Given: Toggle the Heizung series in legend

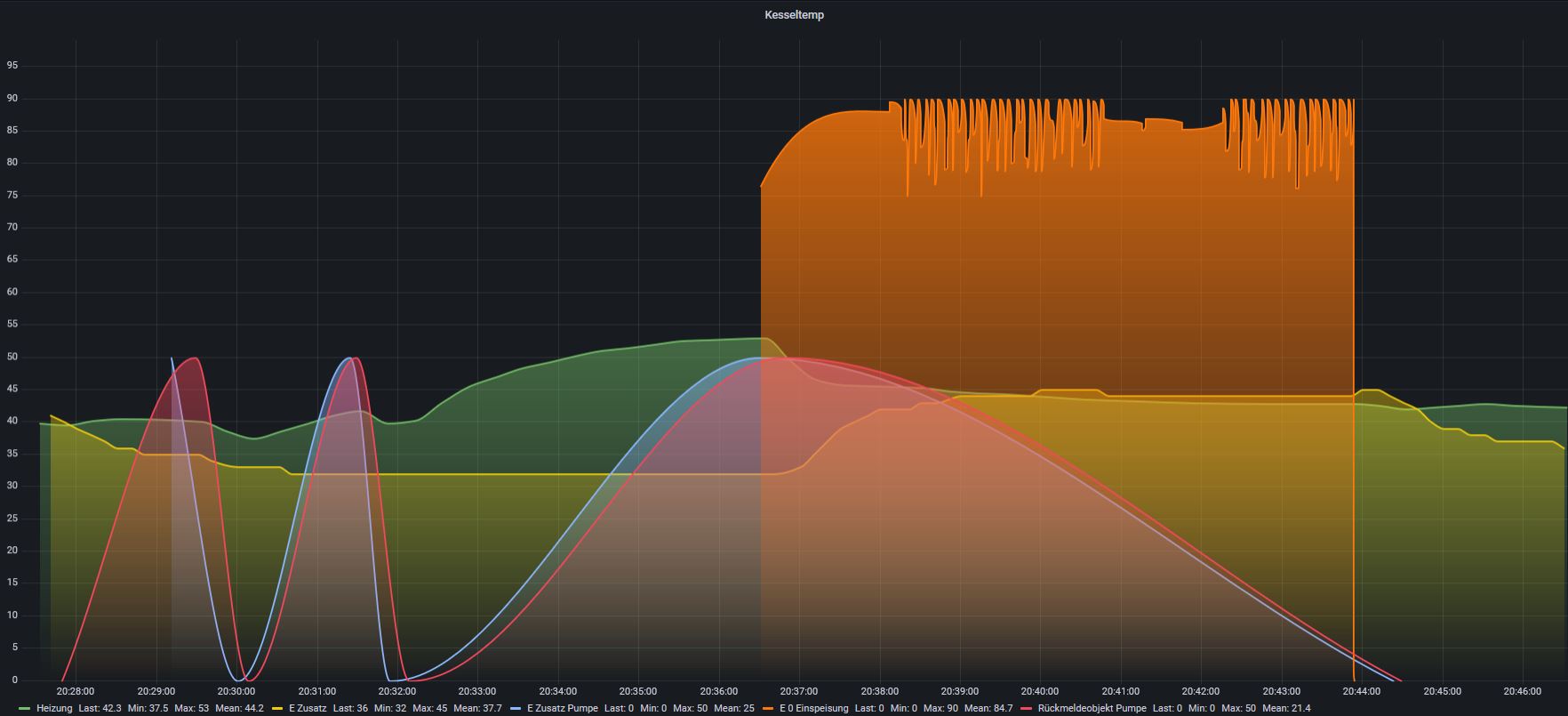Looking at the screenshot, I should click(x=54, y=709).
